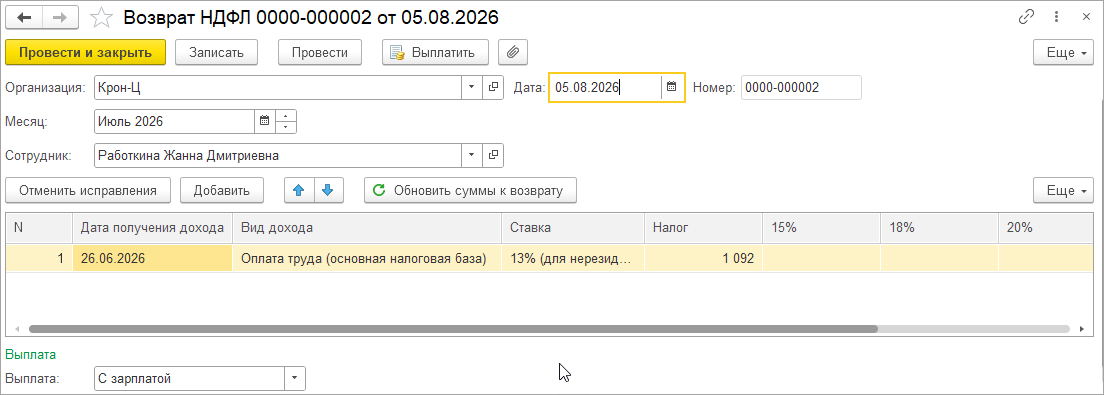Click Обновить суммы к возврату
The width and height of the screenshot is (1104, 395).
point(470,190)
